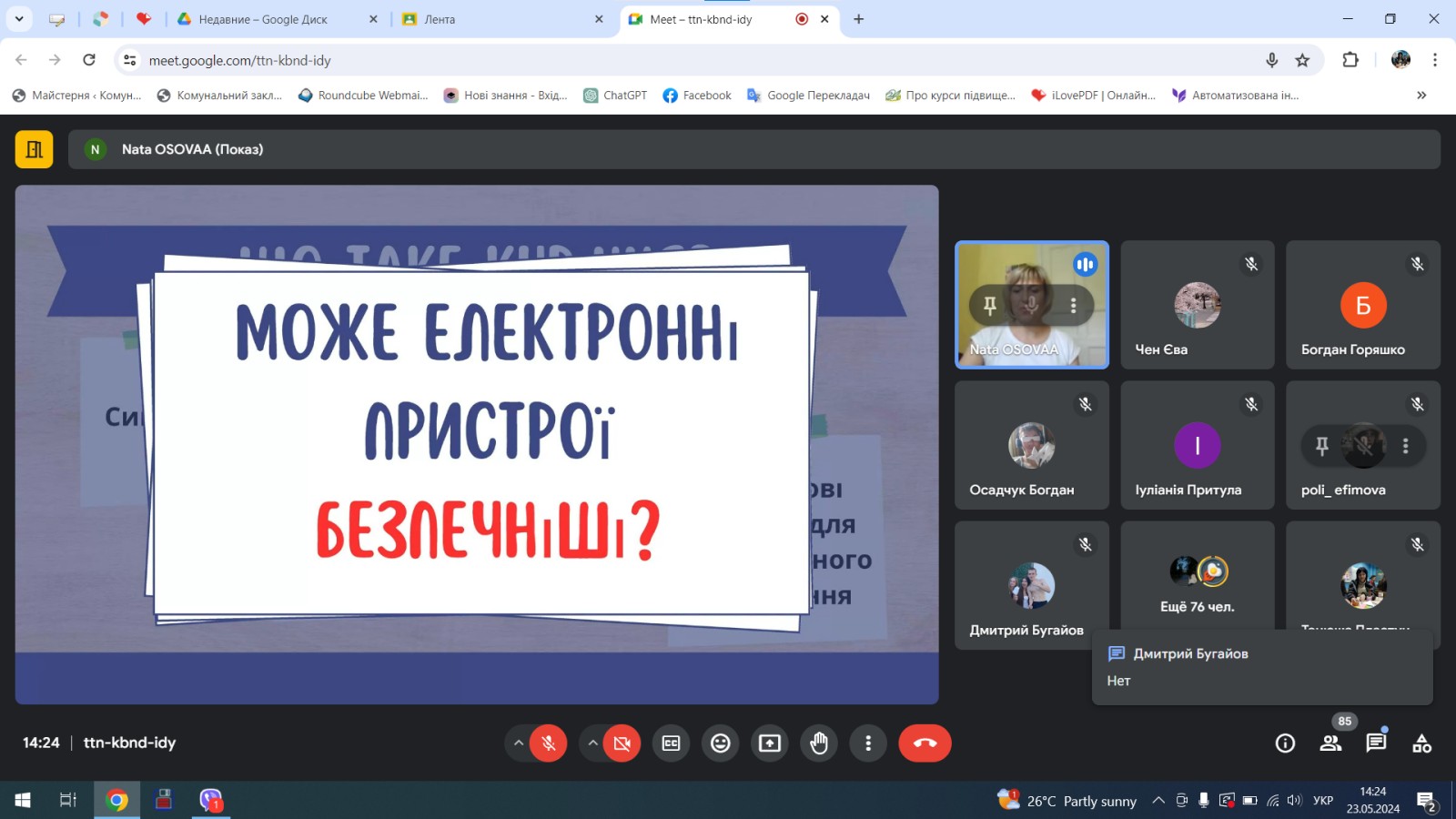The width and height of the screenshot is (1456, 819).
Task: Show the participants list
Action: click(1330, 743)
